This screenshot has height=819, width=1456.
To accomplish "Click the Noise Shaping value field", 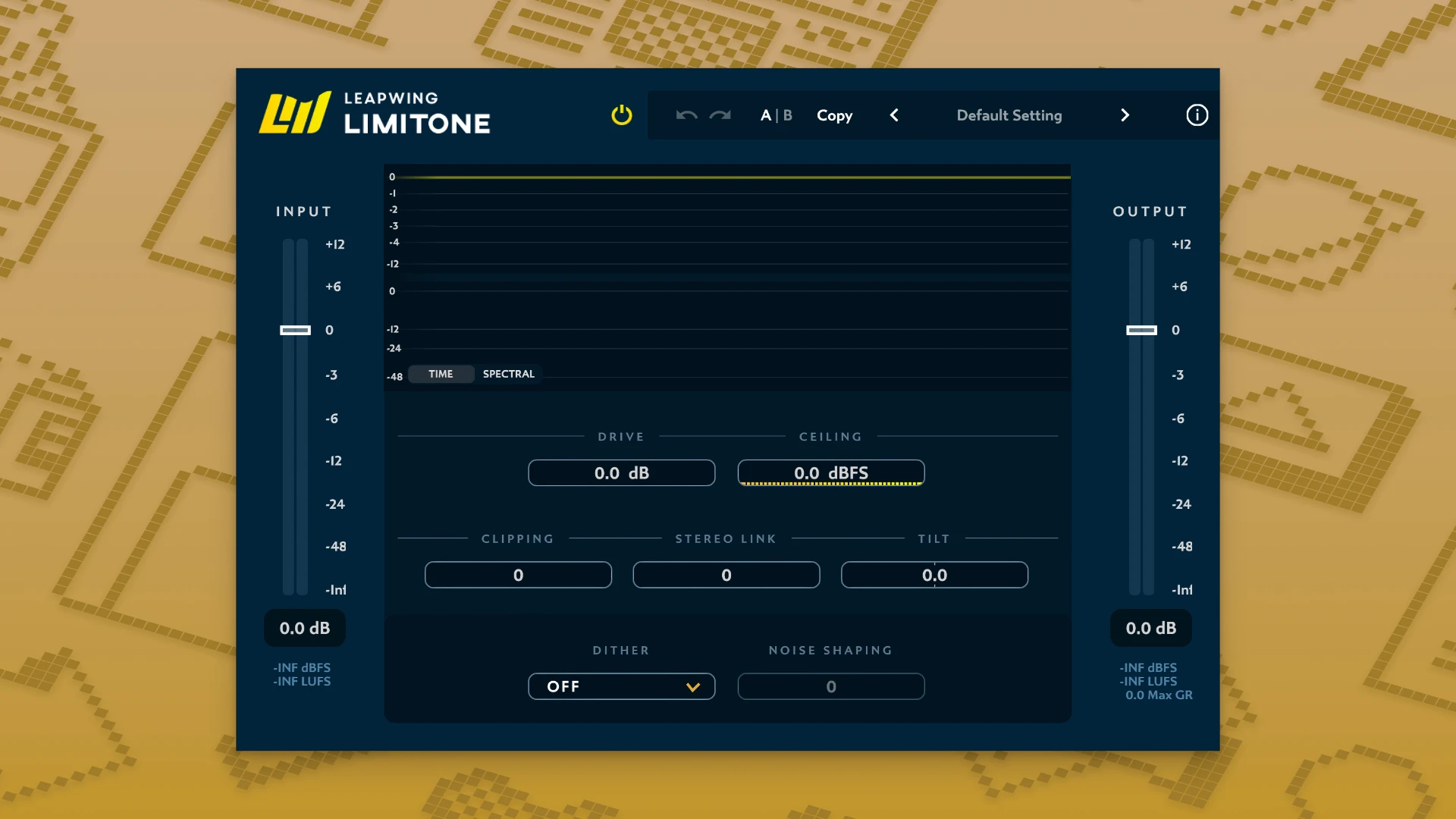I will tap(831, 686).
